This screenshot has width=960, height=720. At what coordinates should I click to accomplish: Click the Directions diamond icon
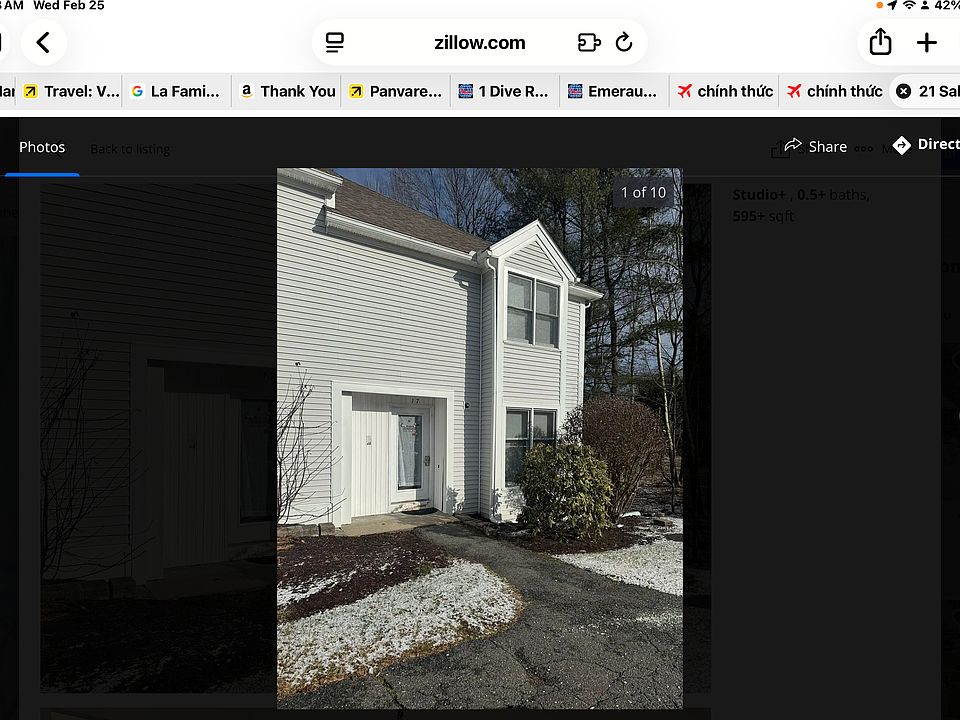click(x=901, y=145)
